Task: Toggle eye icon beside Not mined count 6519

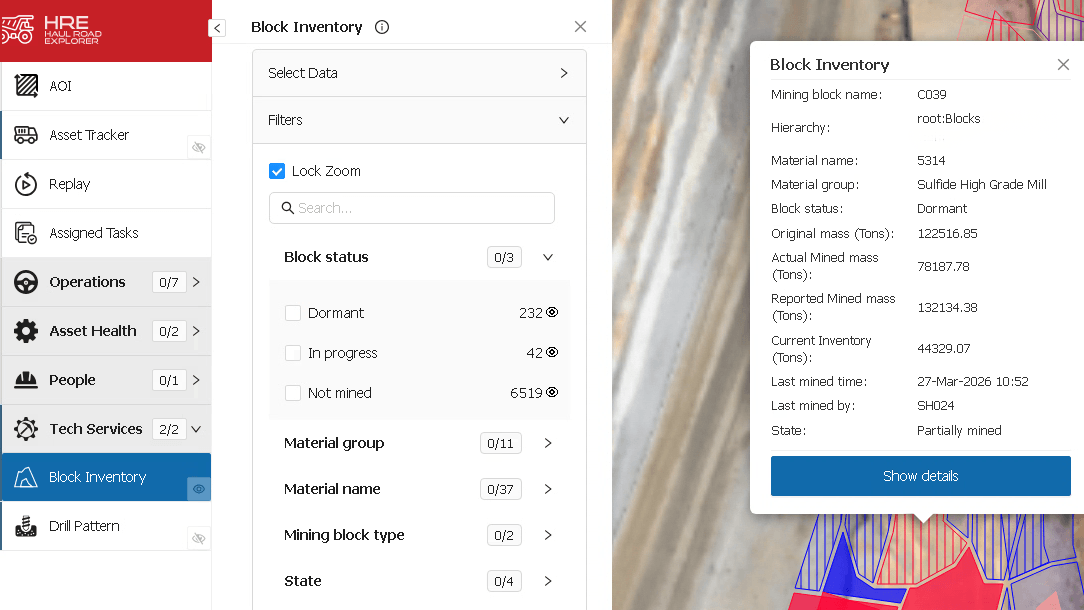Action: pos(552,392)
